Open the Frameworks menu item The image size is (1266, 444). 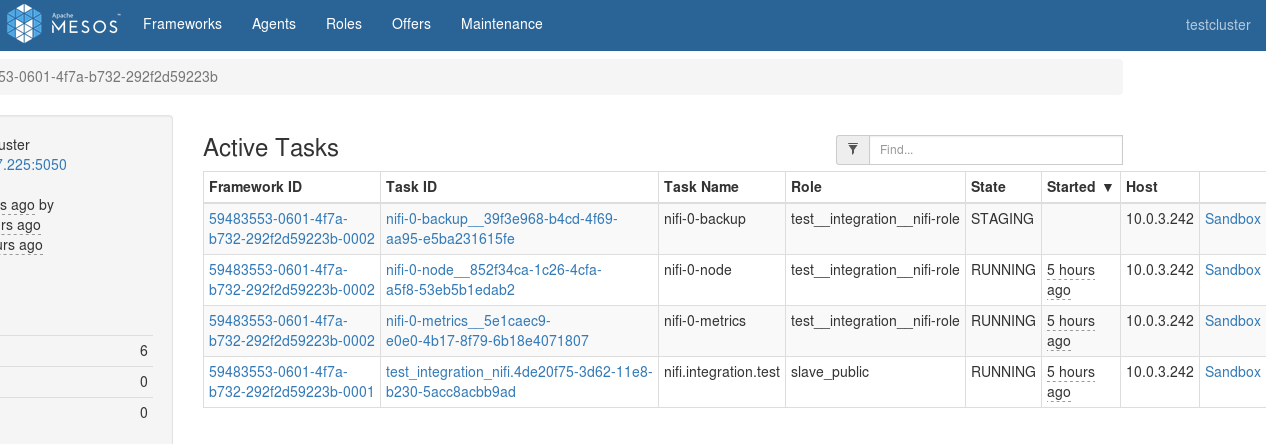182,24
